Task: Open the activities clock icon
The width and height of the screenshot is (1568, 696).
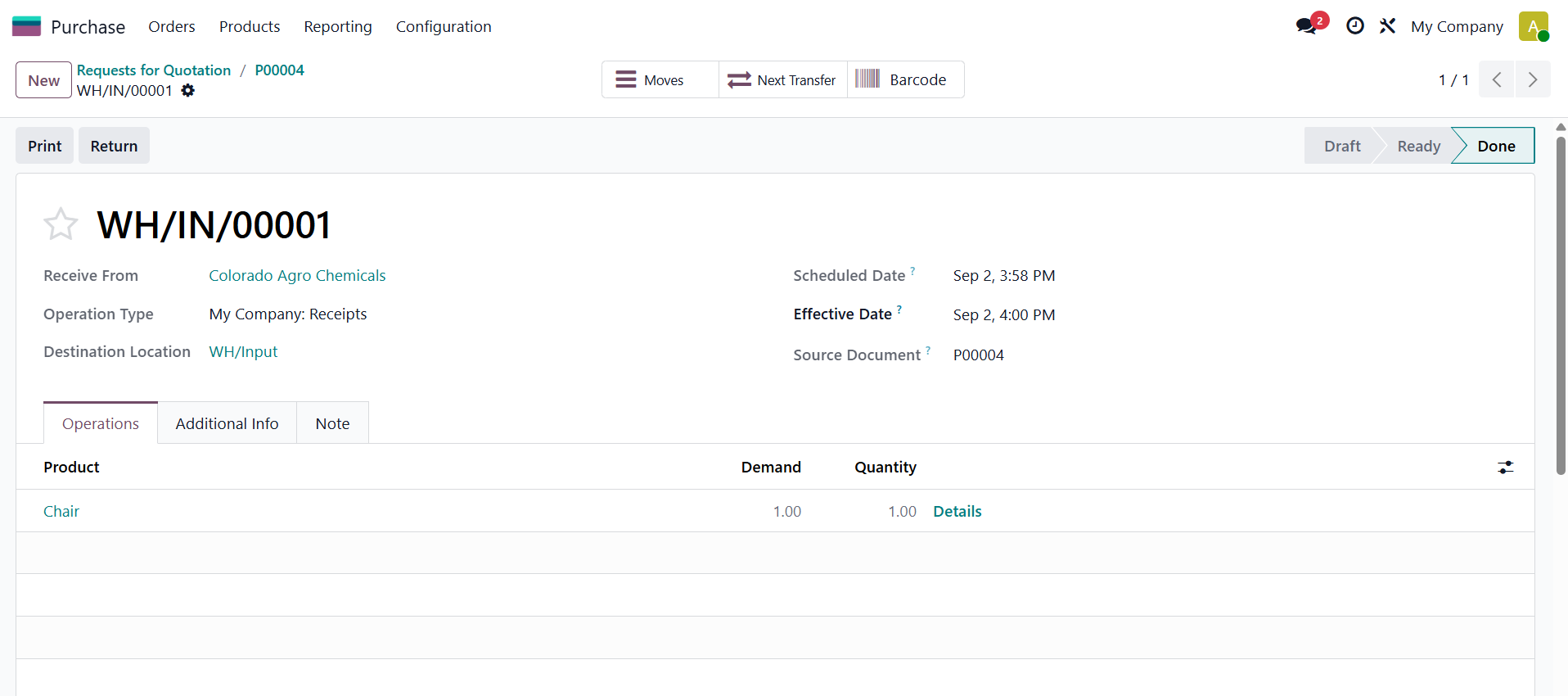Action: (1355, 26)
